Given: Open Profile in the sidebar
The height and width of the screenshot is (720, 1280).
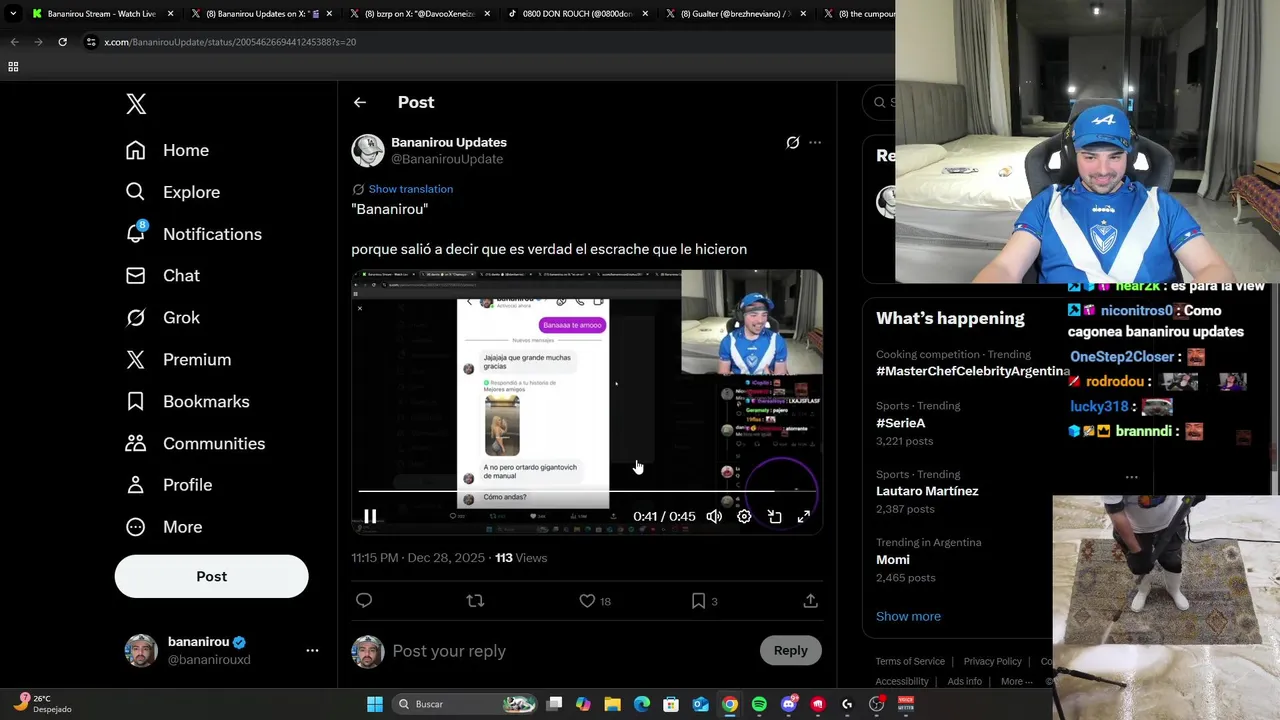Looking at the screenshot, I should 168,485.
